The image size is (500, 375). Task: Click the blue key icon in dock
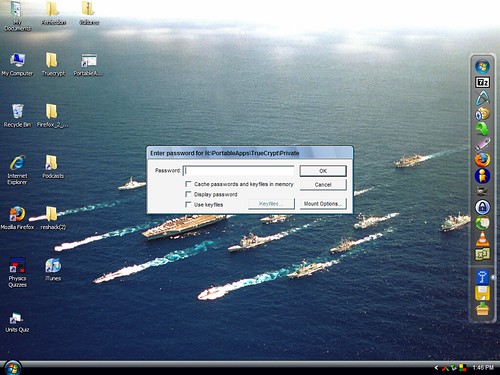pos(482,277)
